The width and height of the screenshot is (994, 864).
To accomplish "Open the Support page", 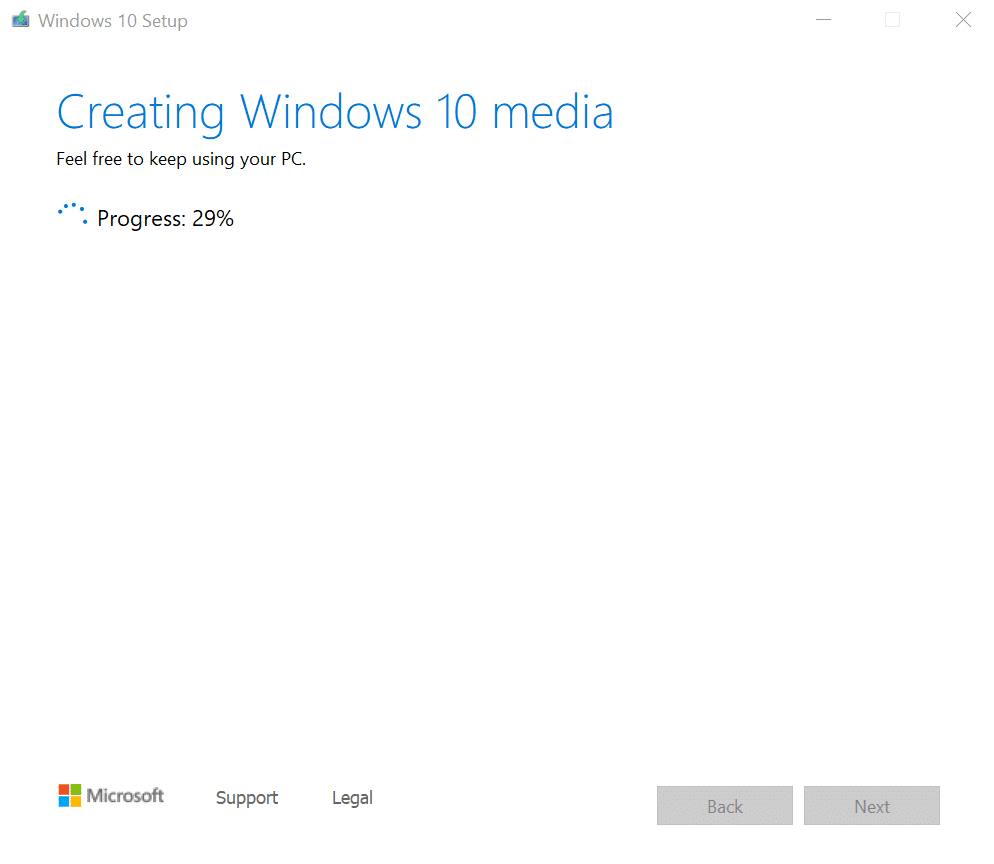I will 246,797.
